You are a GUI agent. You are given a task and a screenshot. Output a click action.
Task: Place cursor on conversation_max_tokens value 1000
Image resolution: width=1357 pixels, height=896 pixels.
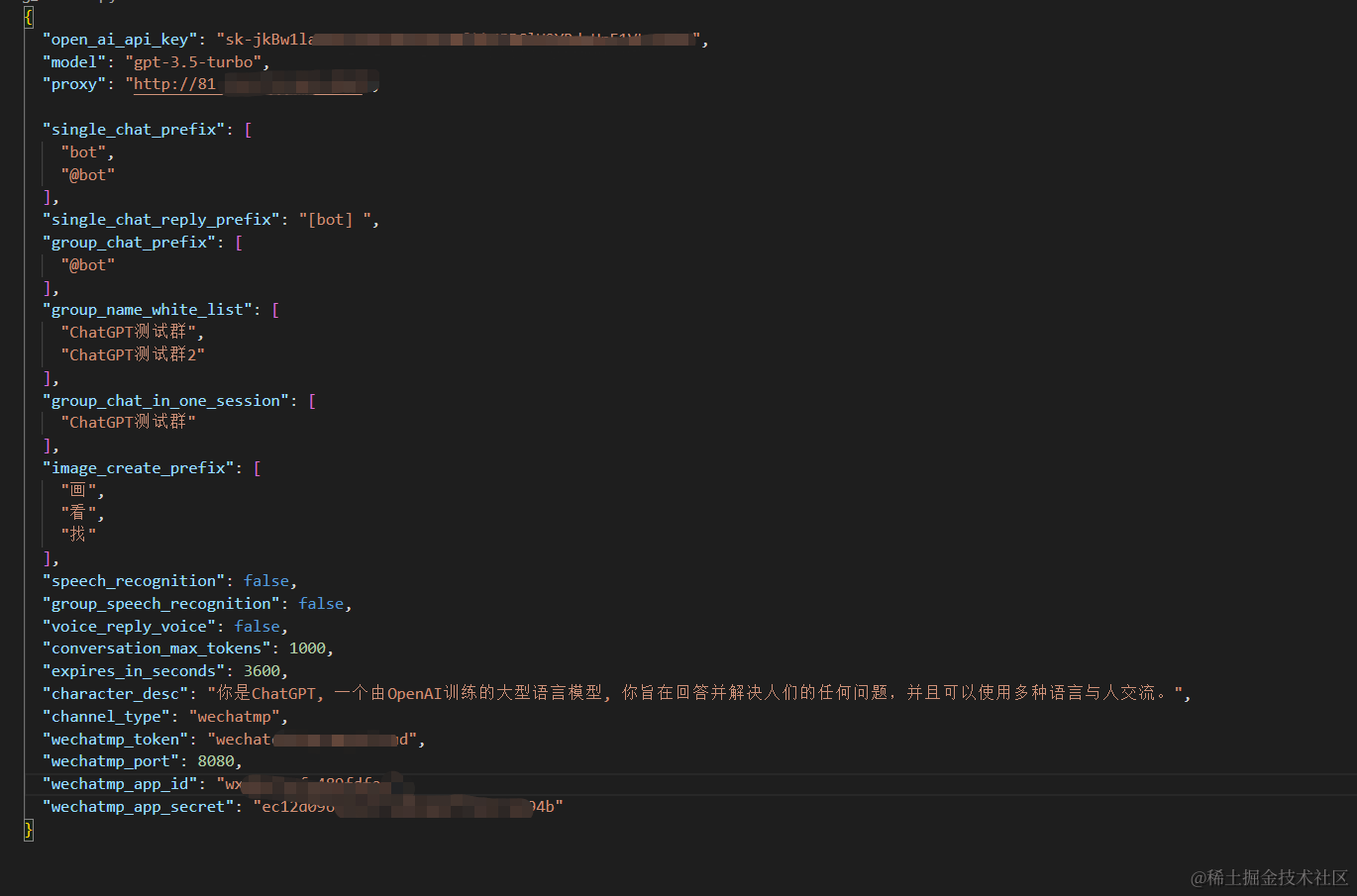(308, 647)
